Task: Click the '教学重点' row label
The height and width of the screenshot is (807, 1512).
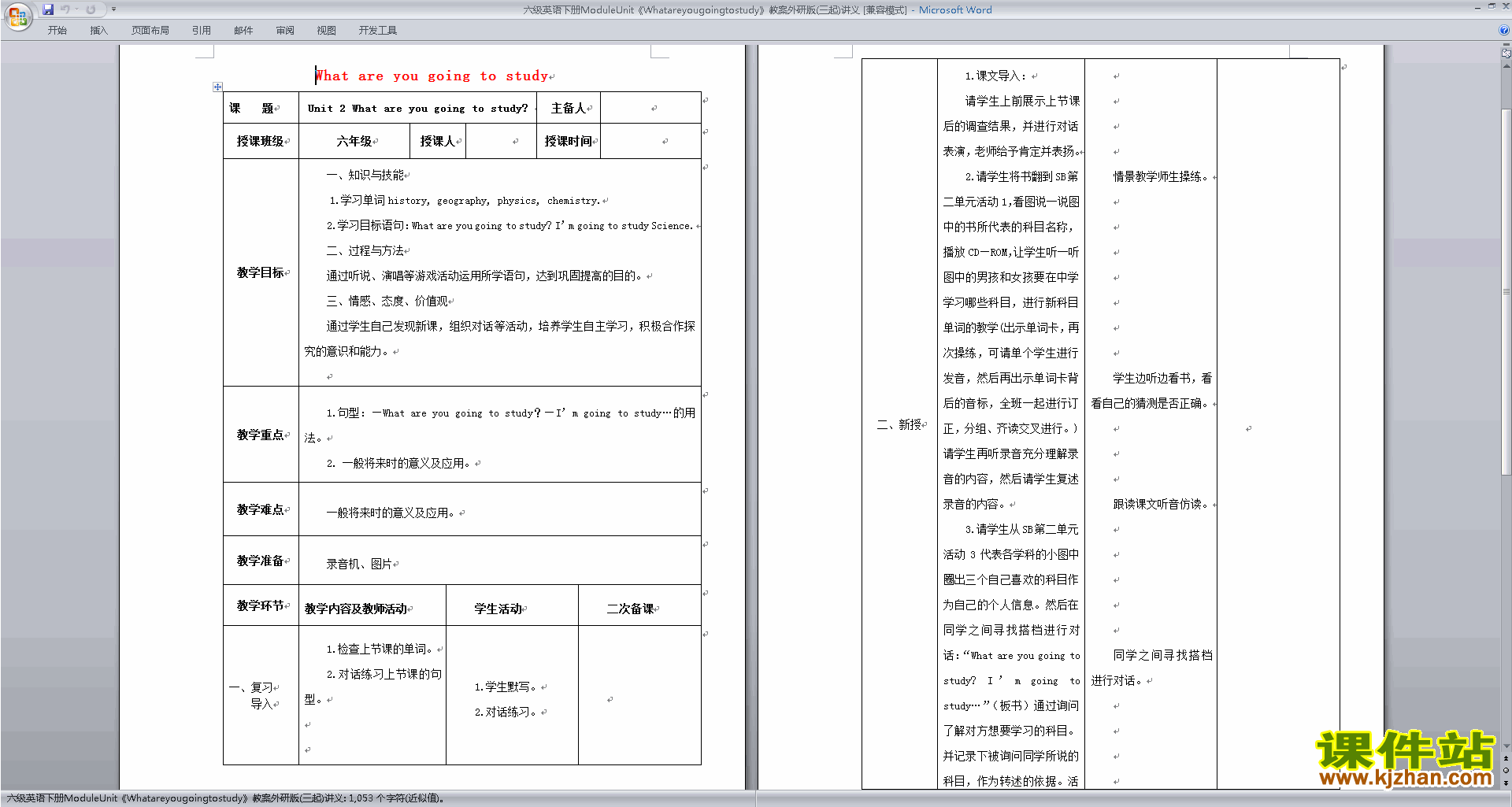Action: tap(261, 435)
